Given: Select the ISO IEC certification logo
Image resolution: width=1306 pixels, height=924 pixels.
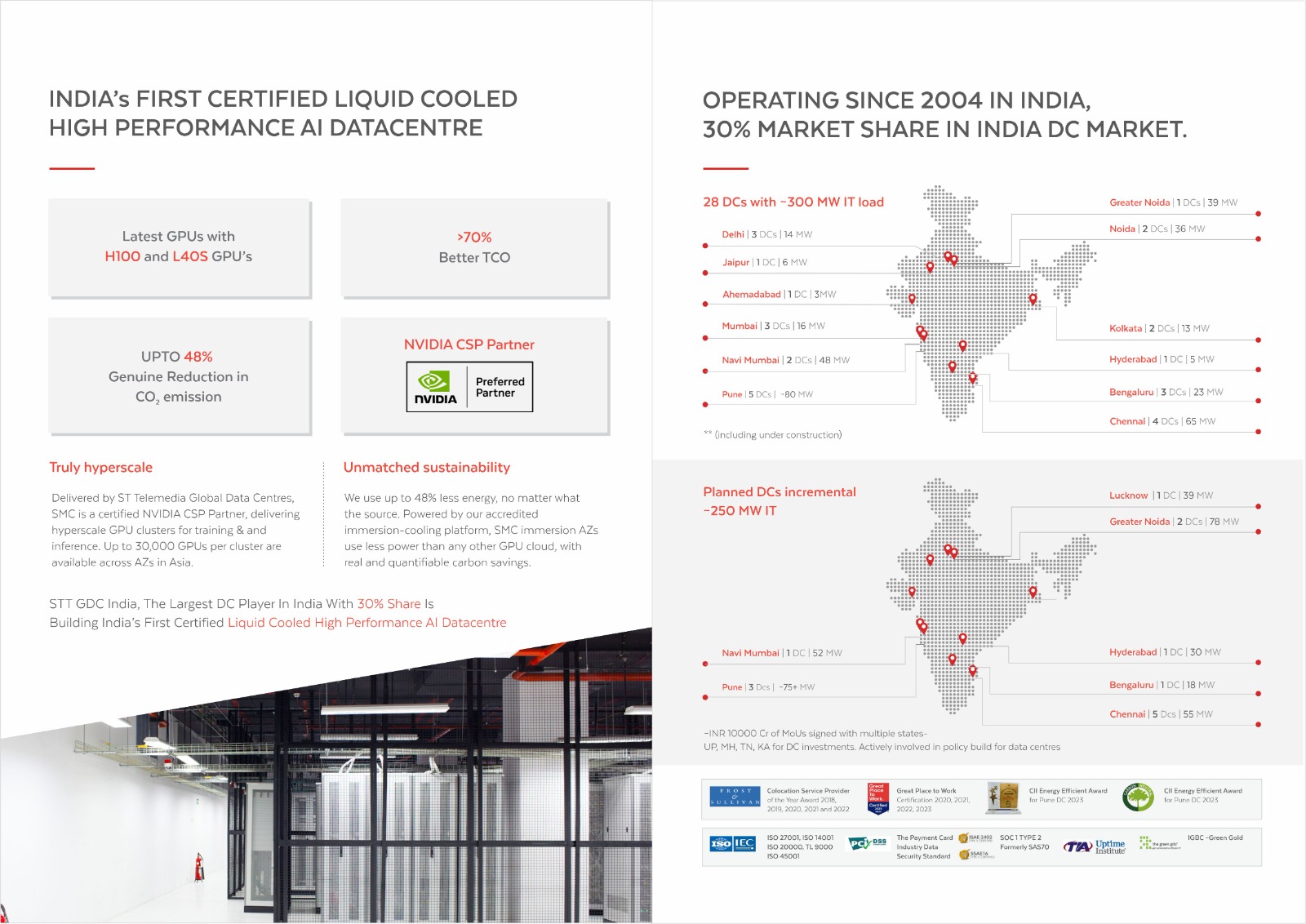Looking at the screenshot, I should click(732, 844).
